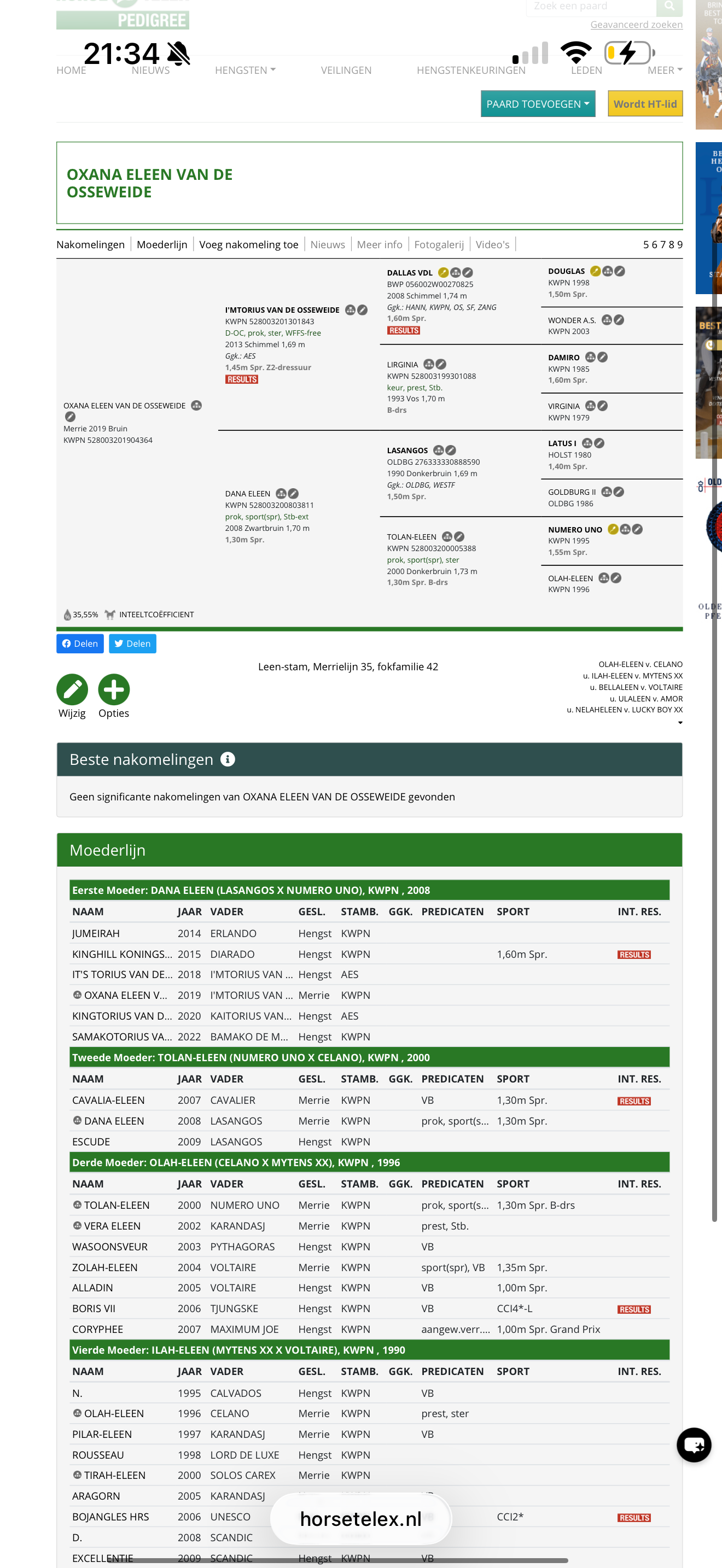Expand the HENGSTEN menu dropdown
Screen dimensions: 722x1568
click(x=246, y=70)
